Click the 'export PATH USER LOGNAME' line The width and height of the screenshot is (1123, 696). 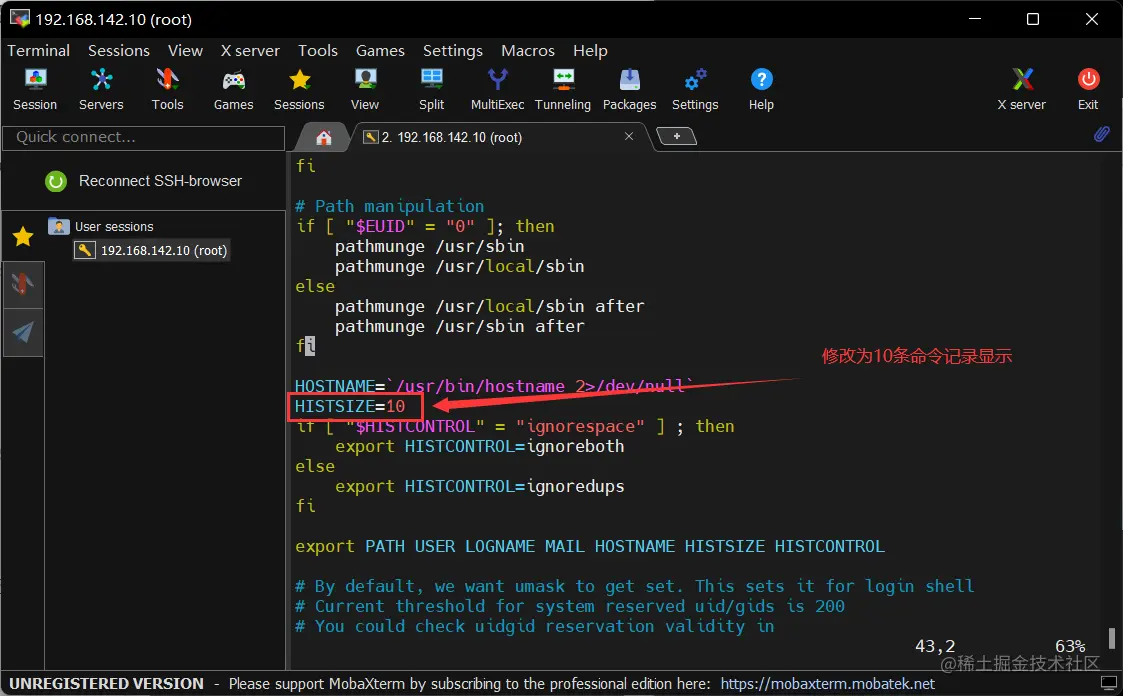590,546
